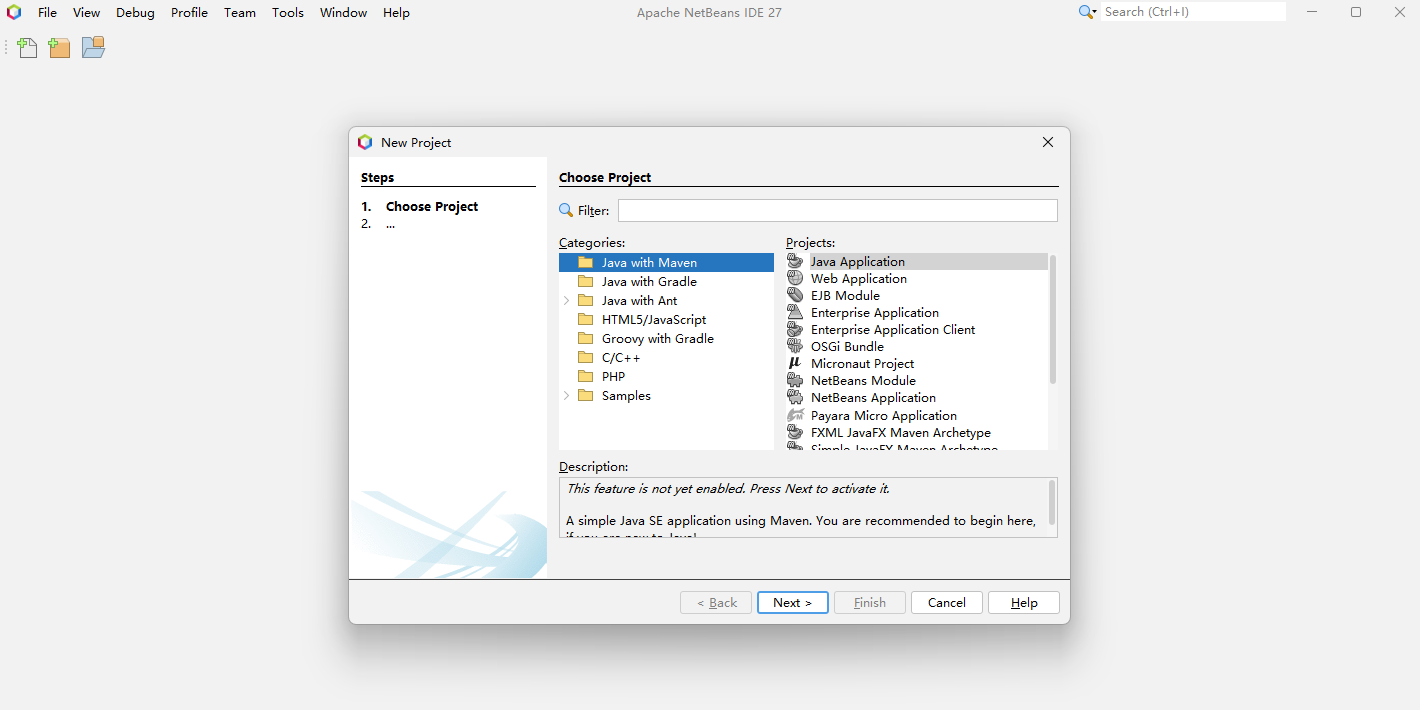Click the Open Project toolbar icon
Screen dimensions: 1420x710
tap(92, 47)
